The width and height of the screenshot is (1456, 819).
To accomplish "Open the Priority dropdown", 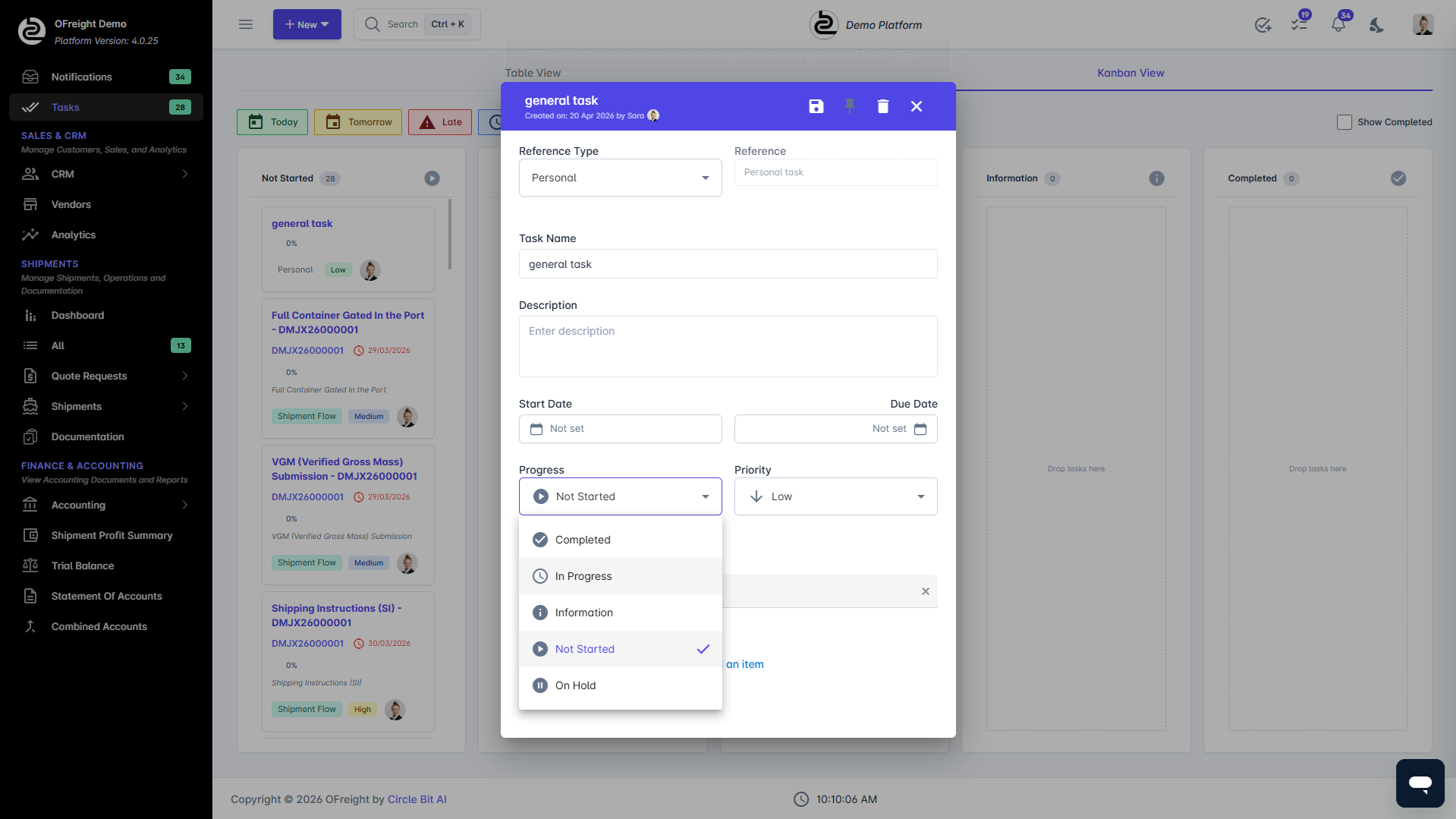I will [x=835, y=496].
